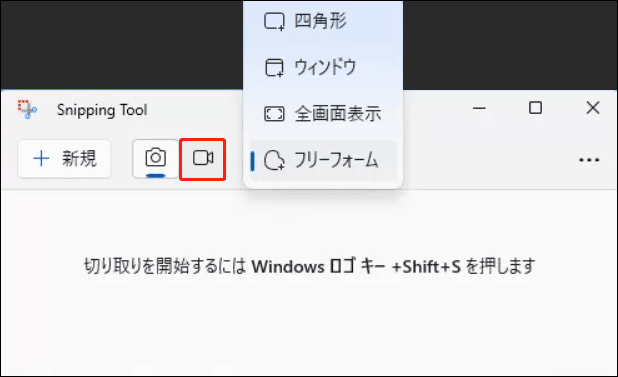Minimize the Snipping Tool window
Screen dimensions: 618x377
pos(479,108)
